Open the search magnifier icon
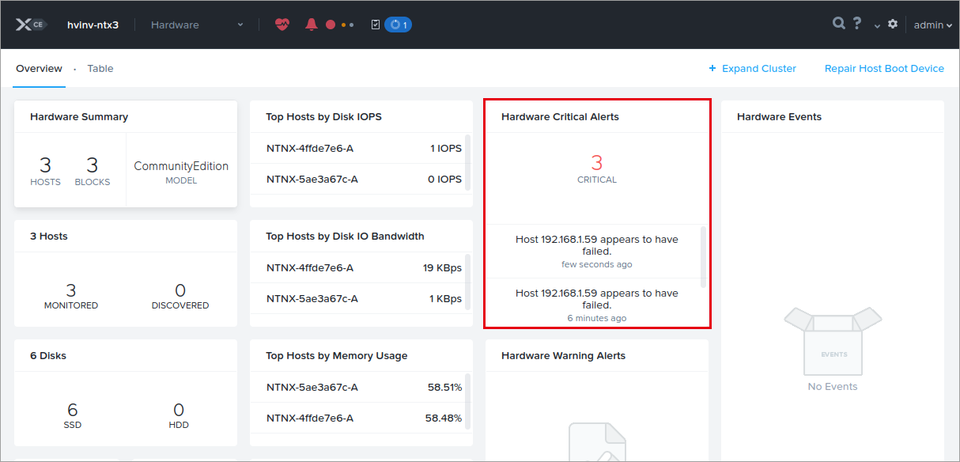Viewport: 960px width, 462px height. pos(839,24)
